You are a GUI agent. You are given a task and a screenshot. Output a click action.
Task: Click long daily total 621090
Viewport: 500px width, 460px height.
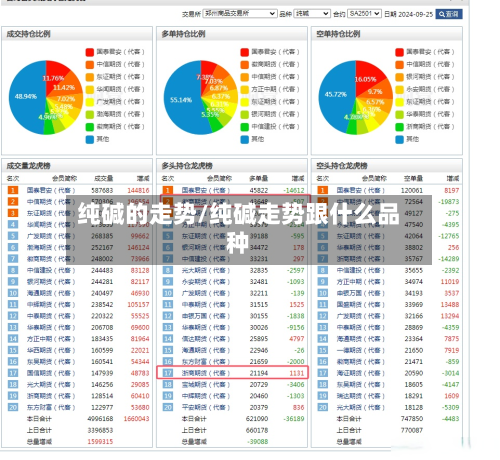click(257, 419)
